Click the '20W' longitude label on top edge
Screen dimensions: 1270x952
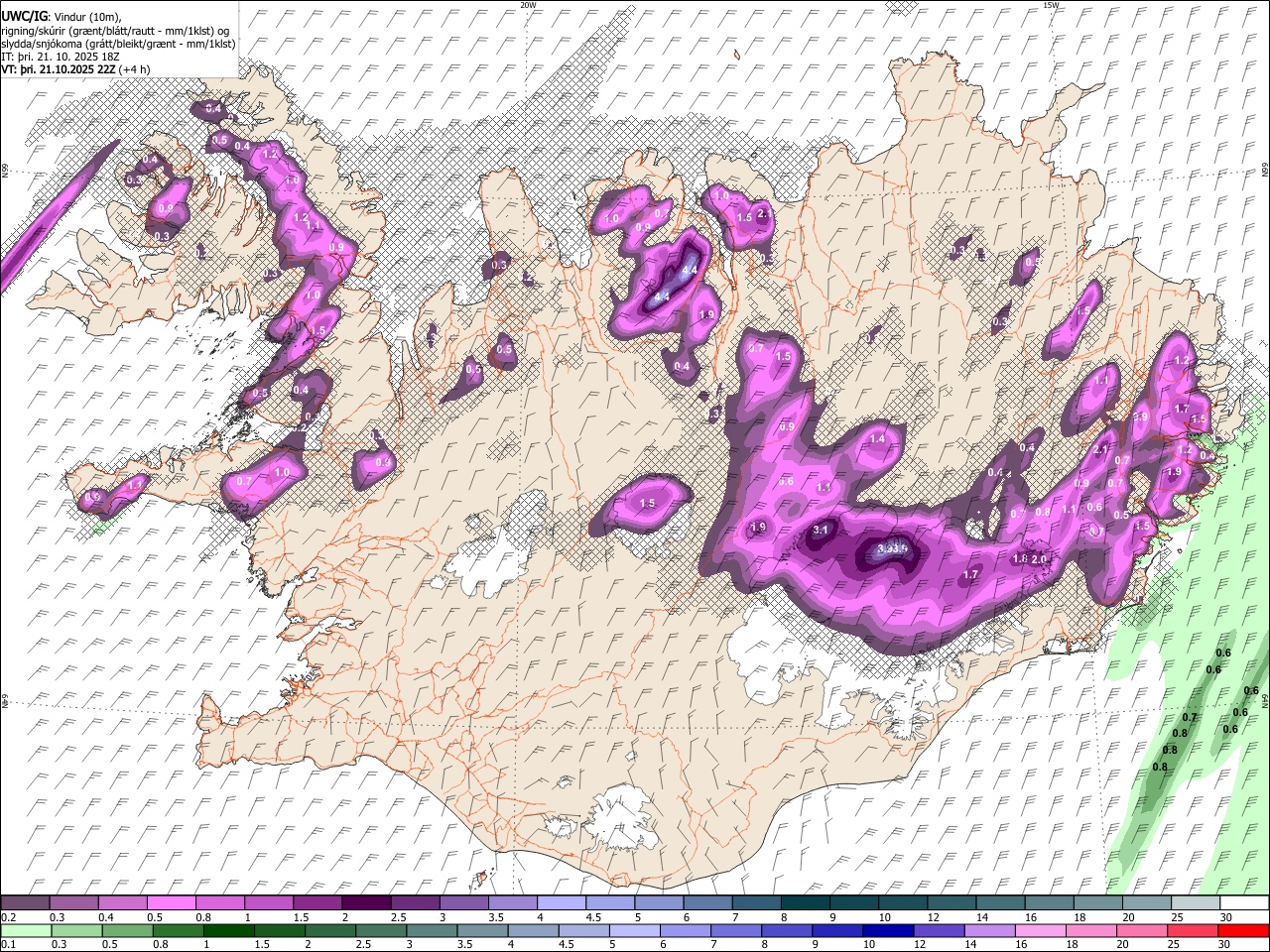528,5
